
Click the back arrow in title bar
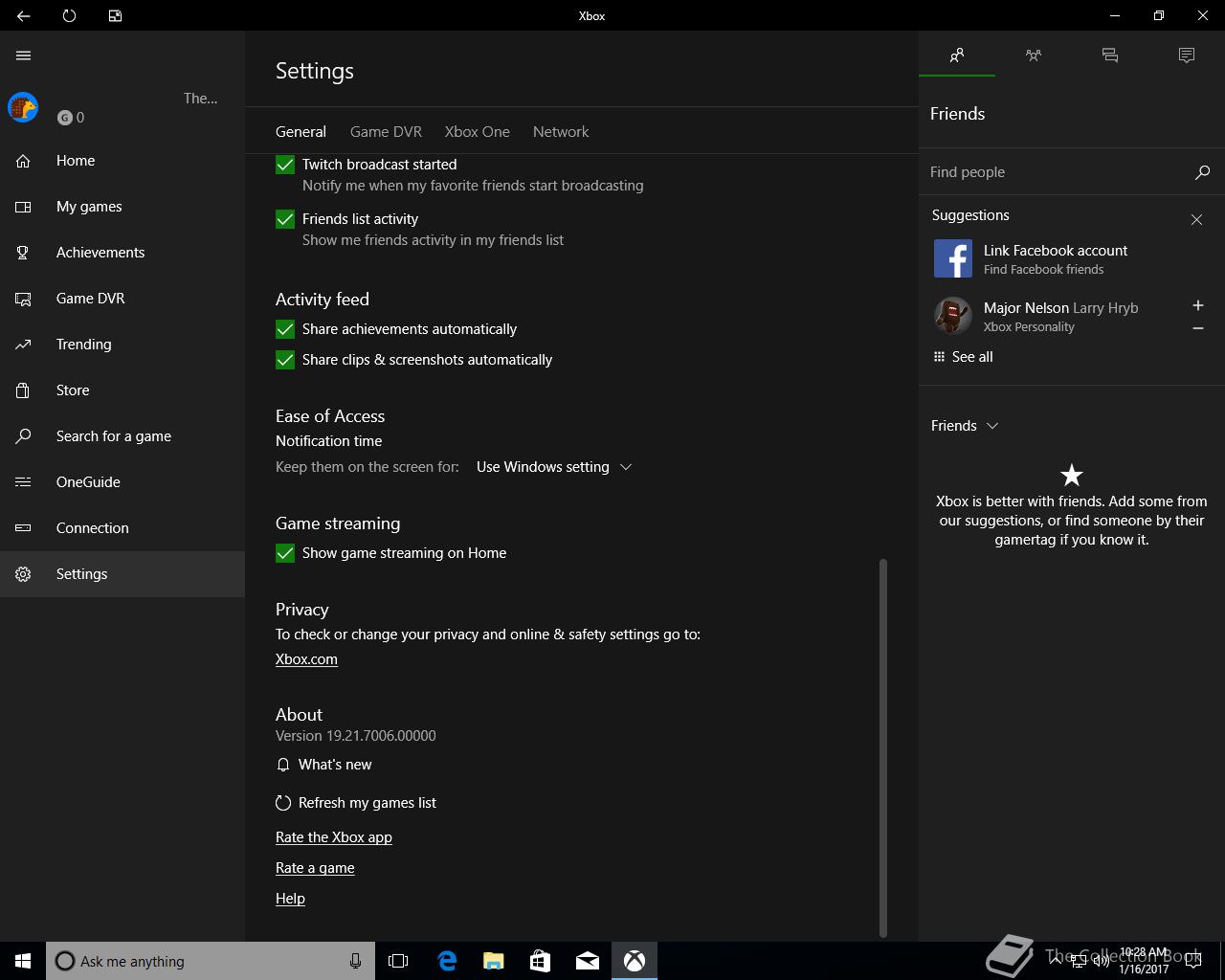[23, 15]
